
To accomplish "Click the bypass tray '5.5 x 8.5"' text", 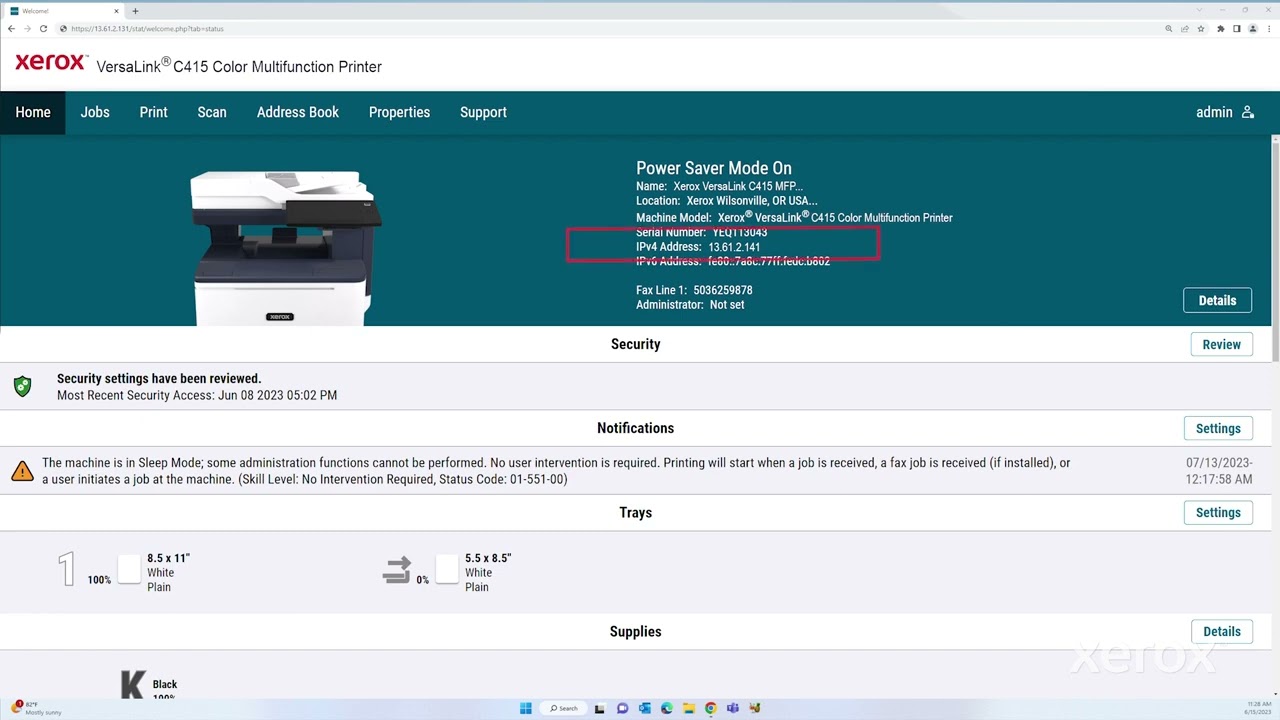I will coord(488,558).
